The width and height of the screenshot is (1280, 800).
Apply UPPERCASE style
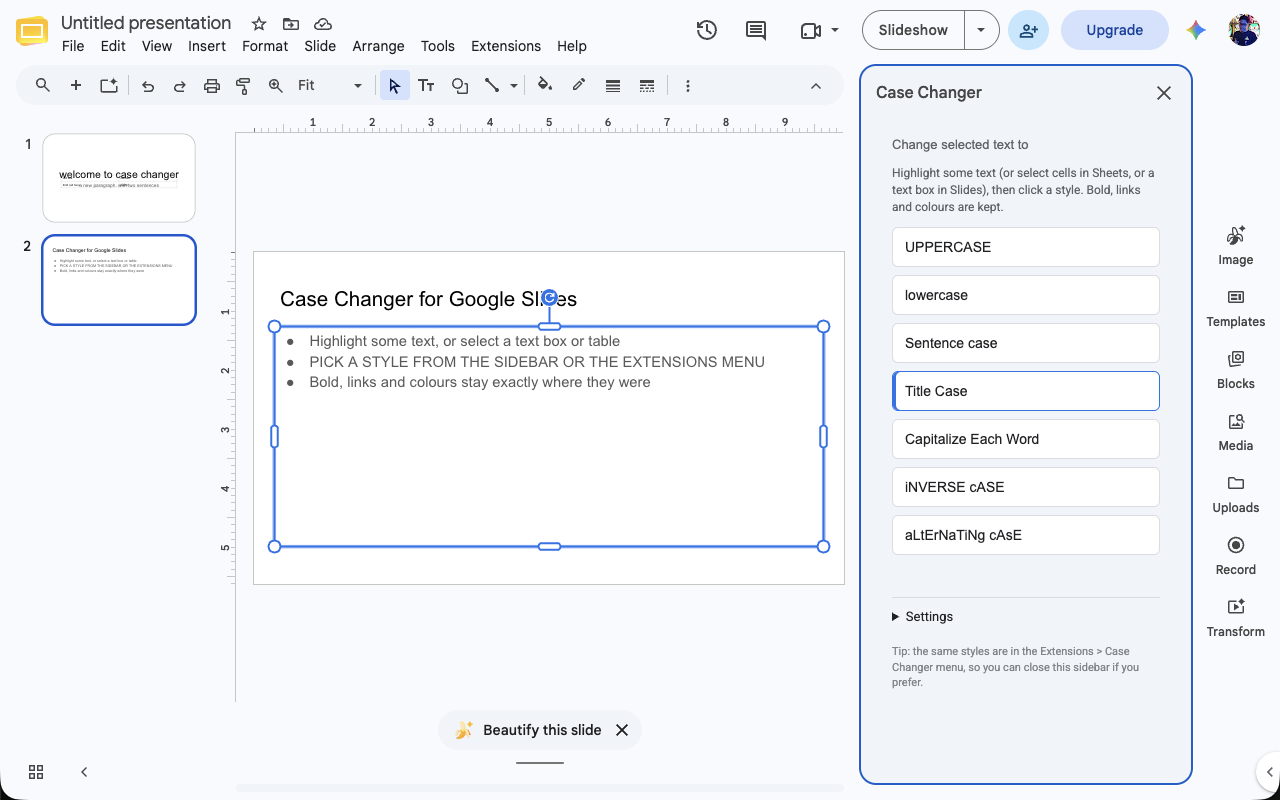click(x=1026, y=247)
